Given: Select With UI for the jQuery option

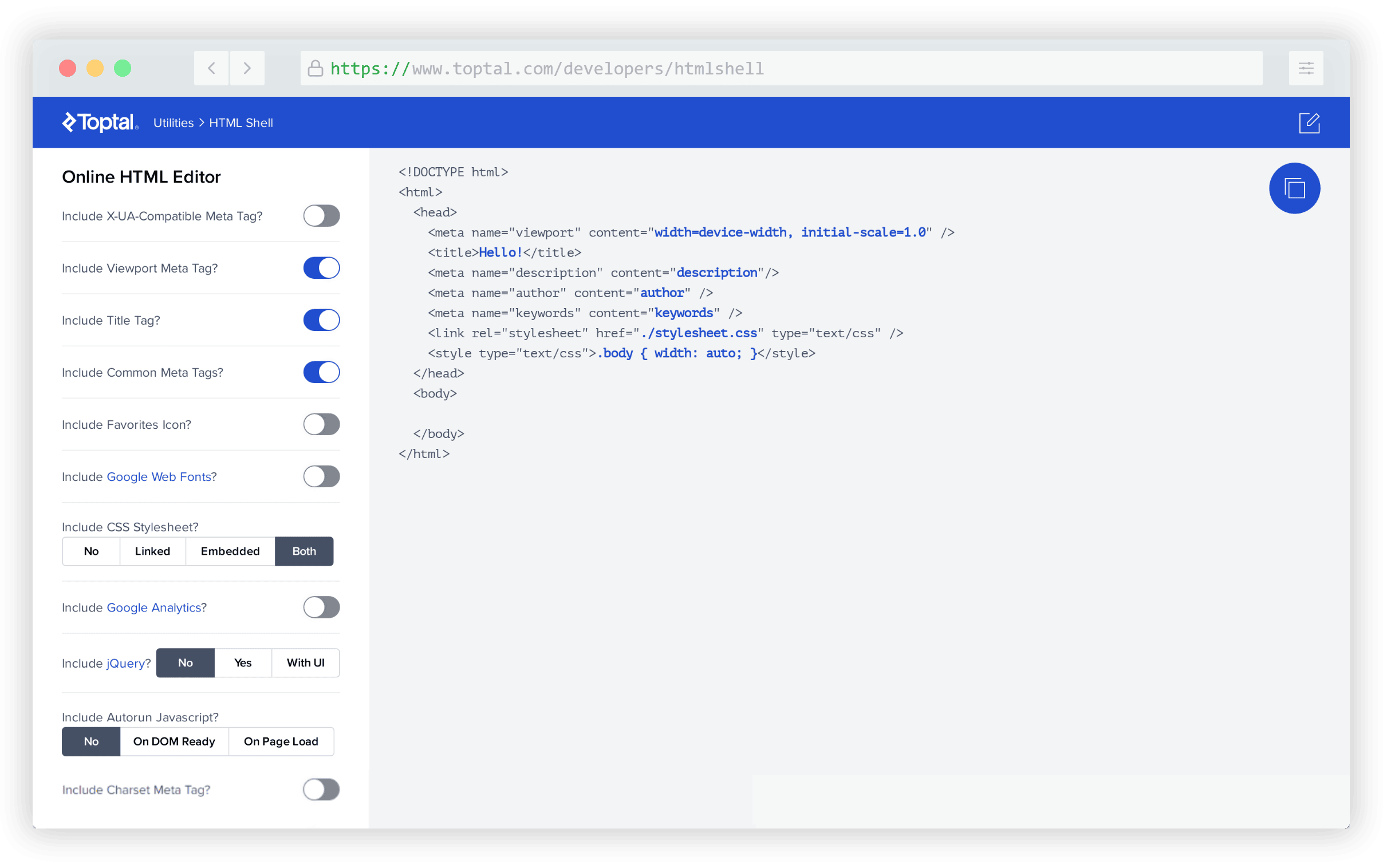Looking at the screenshot, I should tap(305, 663).
